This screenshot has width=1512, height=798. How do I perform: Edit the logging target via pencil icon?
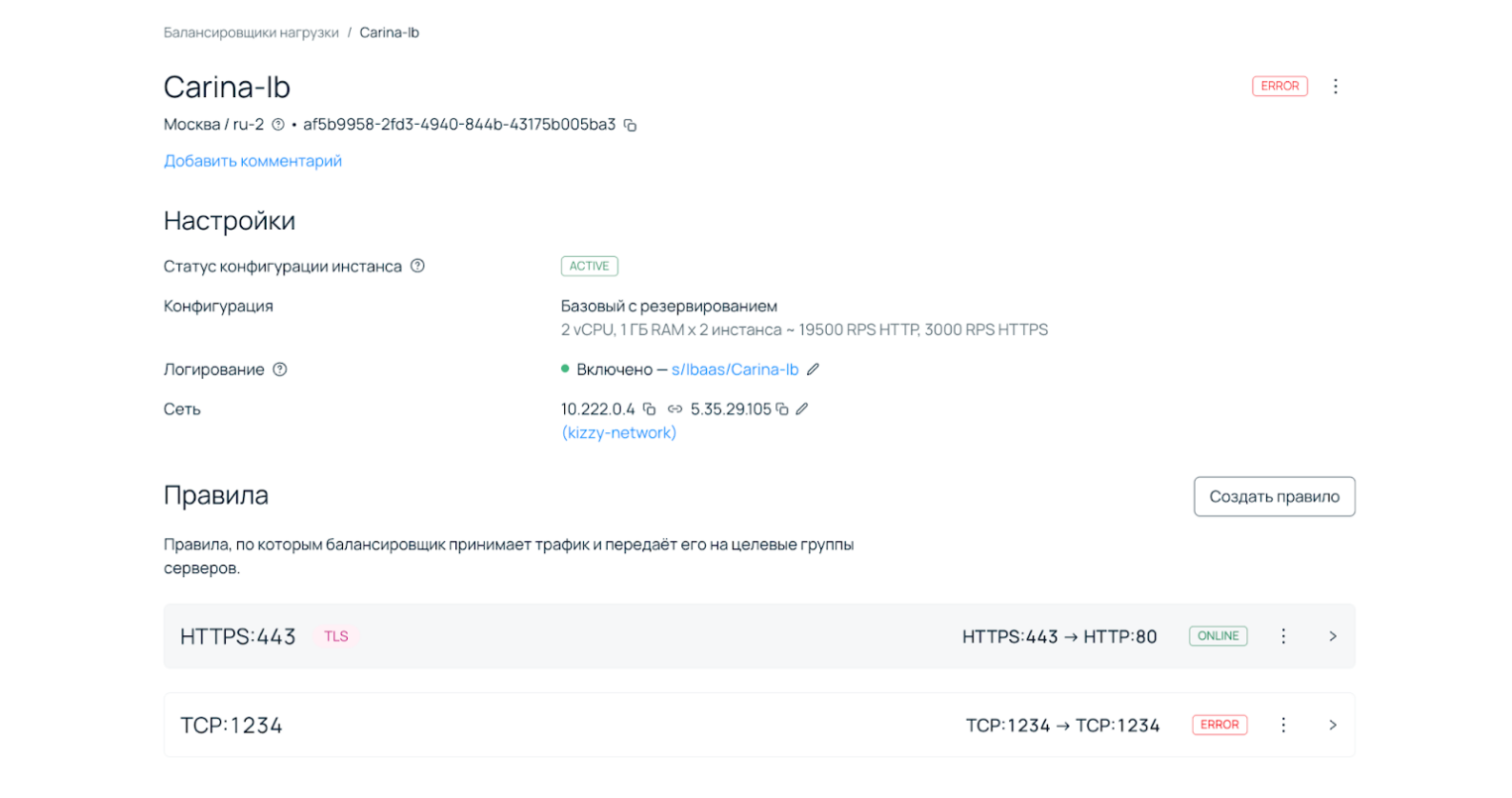(813, 369)
